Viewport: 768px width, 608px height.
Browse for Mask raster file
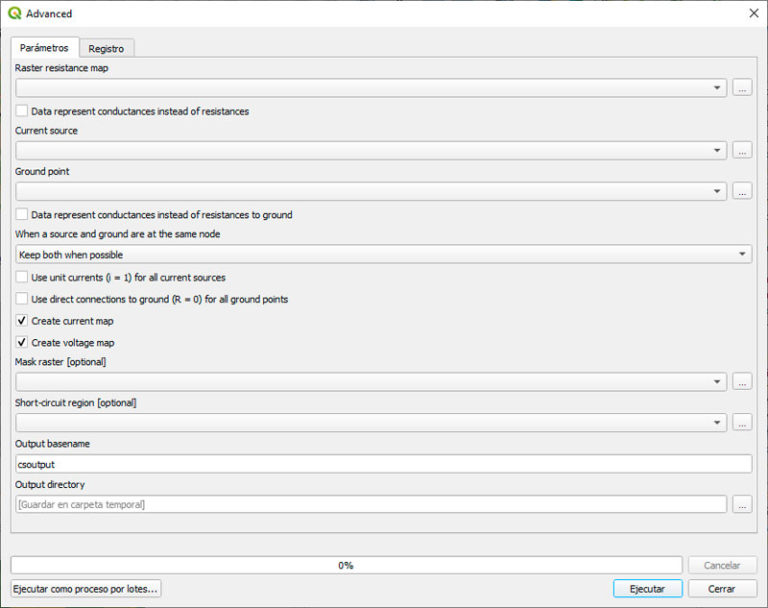[x=742, y=382]
